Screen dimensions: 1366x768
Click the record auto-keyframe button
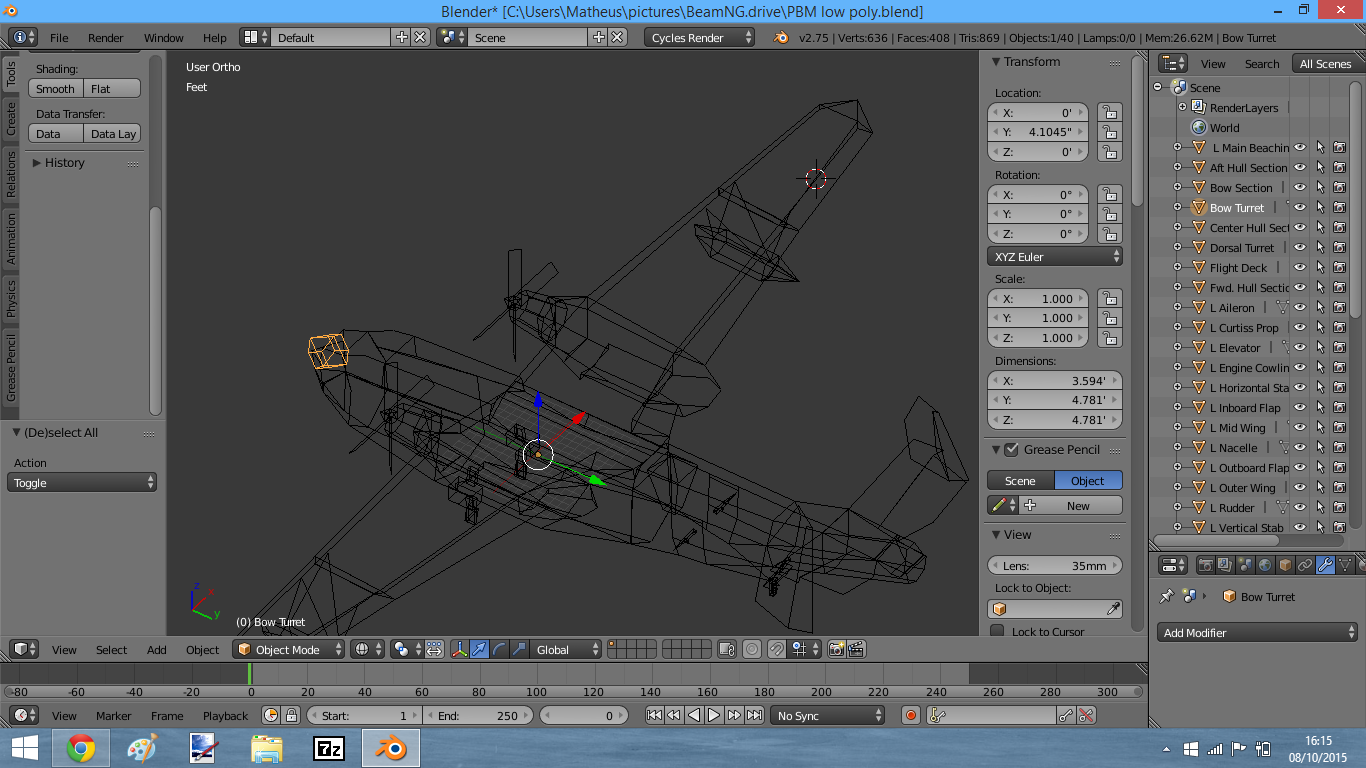tap(910, 715)
